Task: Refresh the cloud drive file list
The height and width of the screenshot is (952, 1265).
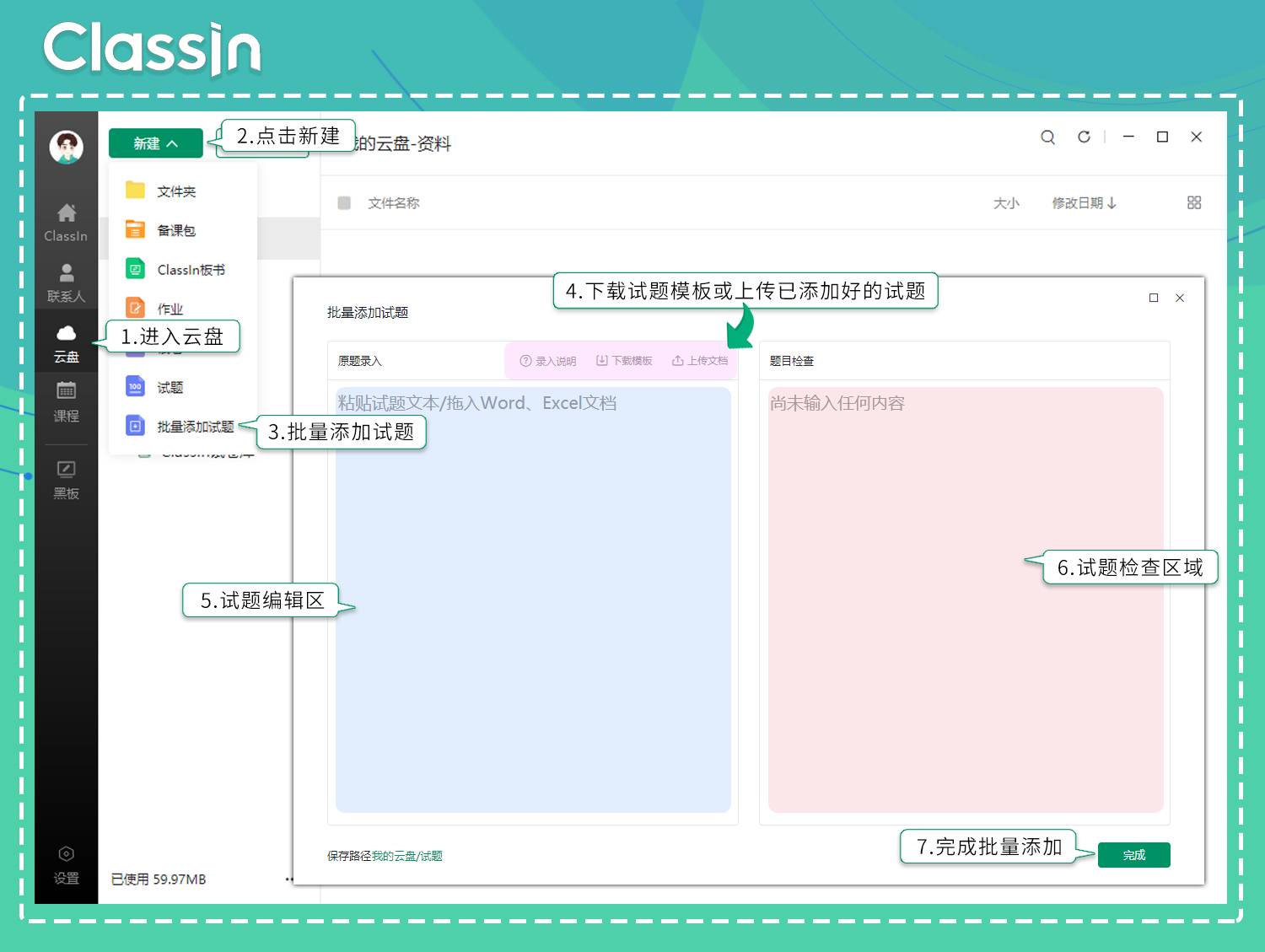Action: coord(1084,137)
